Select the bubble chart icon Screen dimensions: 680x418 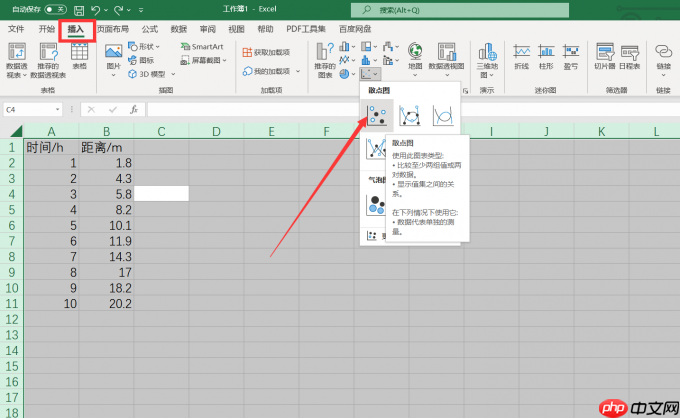[376, 205]
